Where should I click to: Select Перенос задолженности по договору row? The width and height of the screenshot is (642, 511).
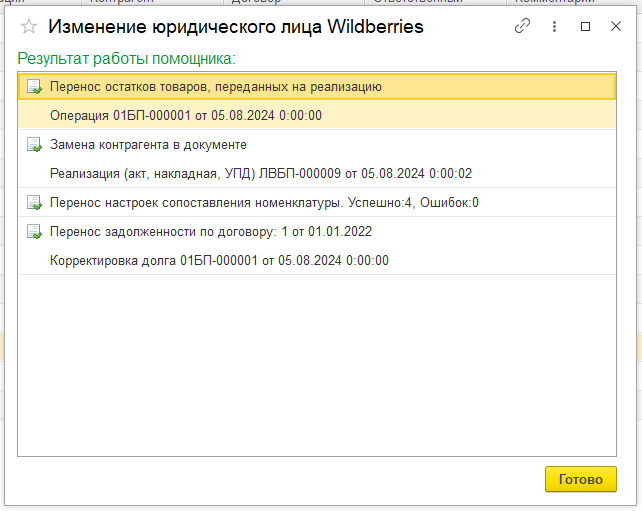[x=317, y=232]
